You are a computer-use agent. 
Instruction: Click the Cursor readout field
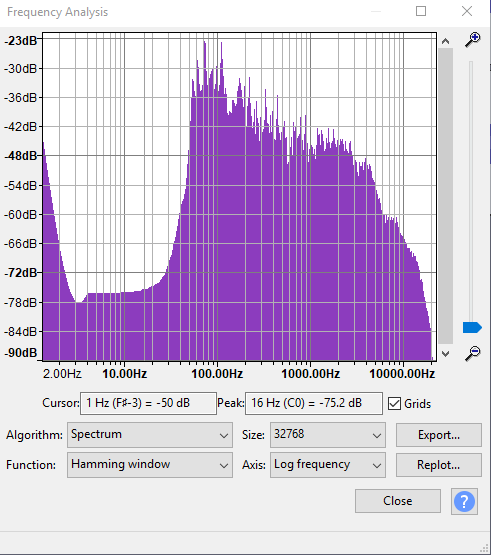148,403
